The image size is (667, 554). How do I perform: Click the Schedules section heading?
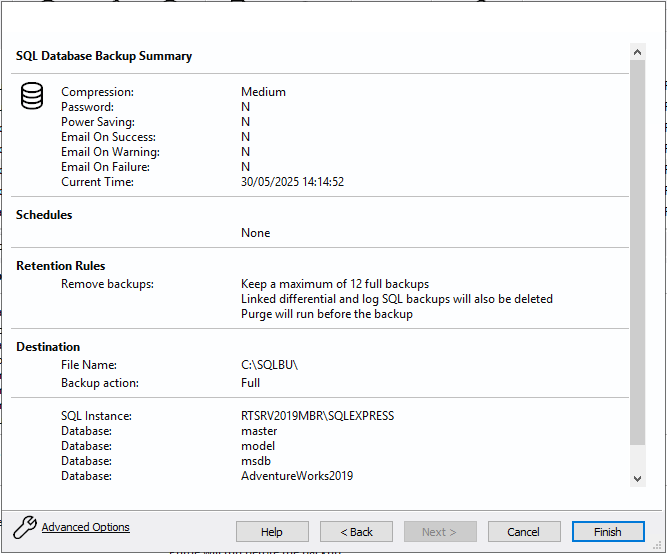coord(44,215)
